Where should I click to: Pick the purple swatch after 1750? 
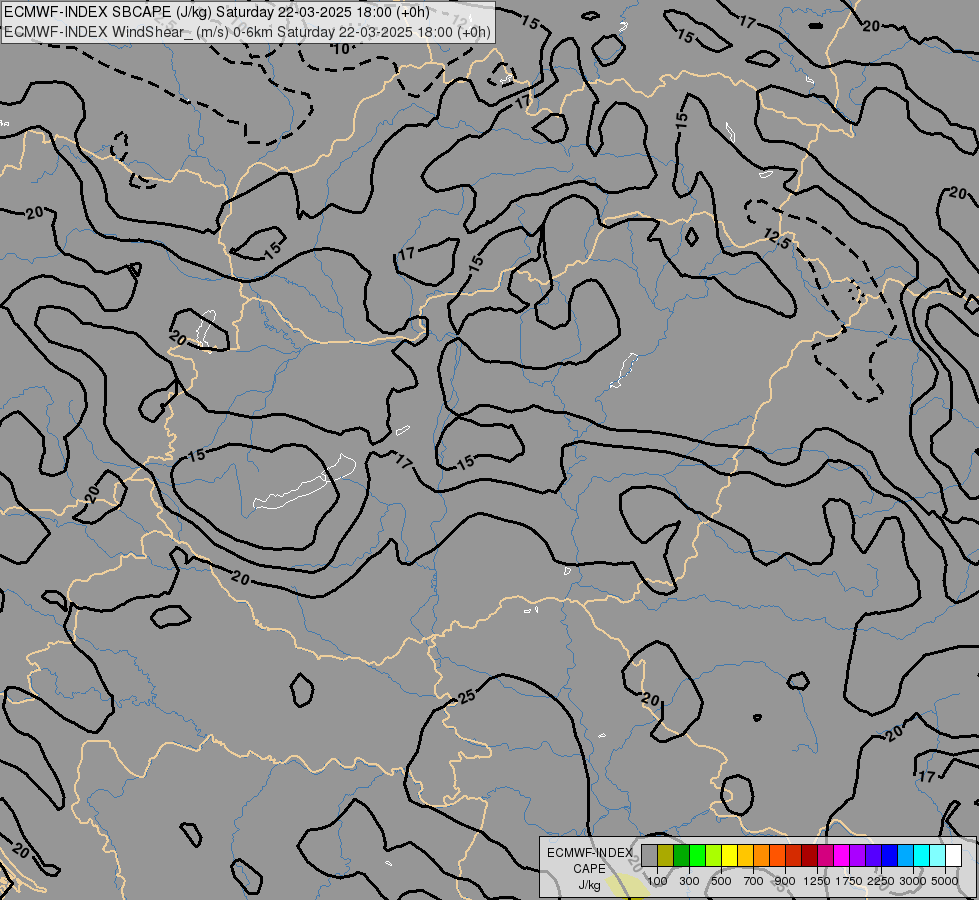point(858,855)
